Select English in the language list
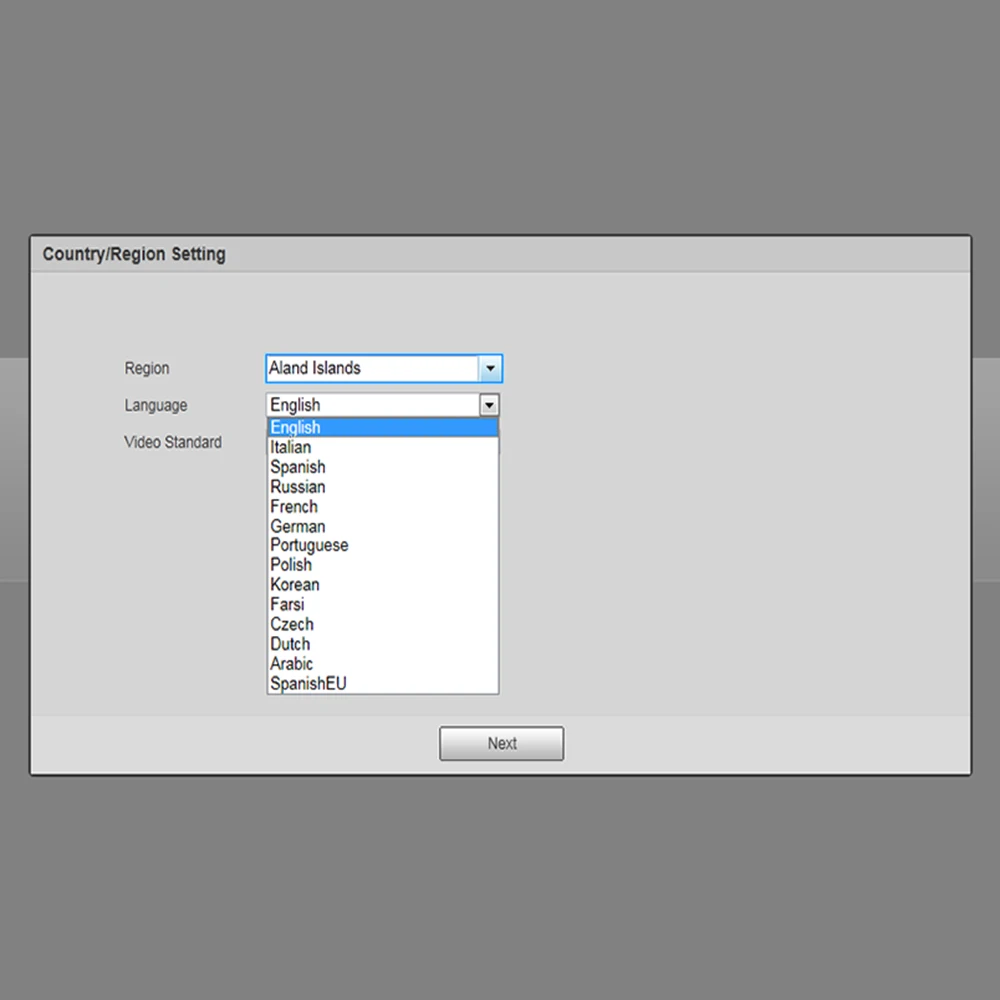The height and width of the screenshot is (1000, 1000). tap(383, 427)
